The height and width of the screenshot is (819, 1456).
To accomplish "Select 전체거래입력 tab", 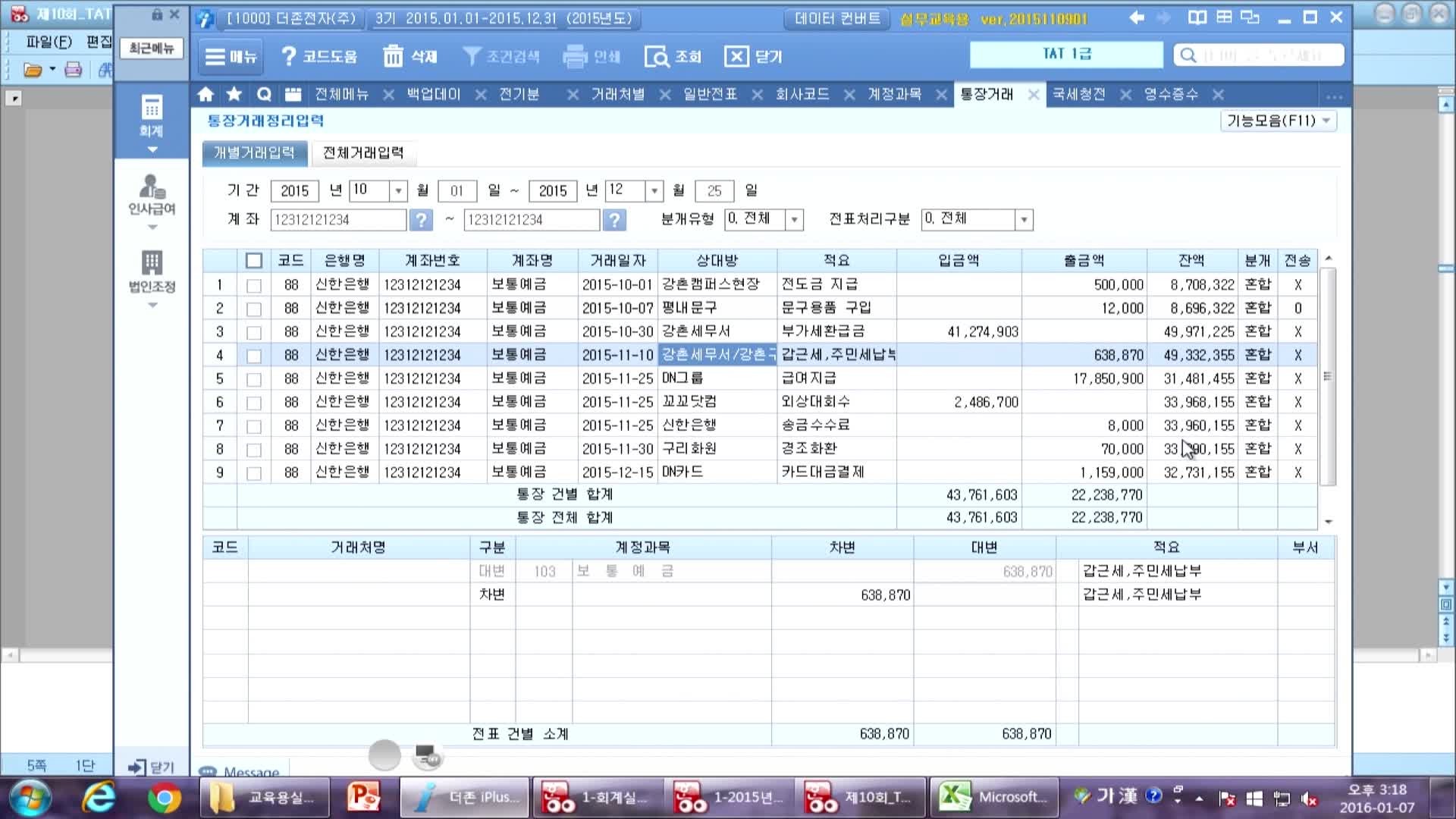I will [363, 153].
